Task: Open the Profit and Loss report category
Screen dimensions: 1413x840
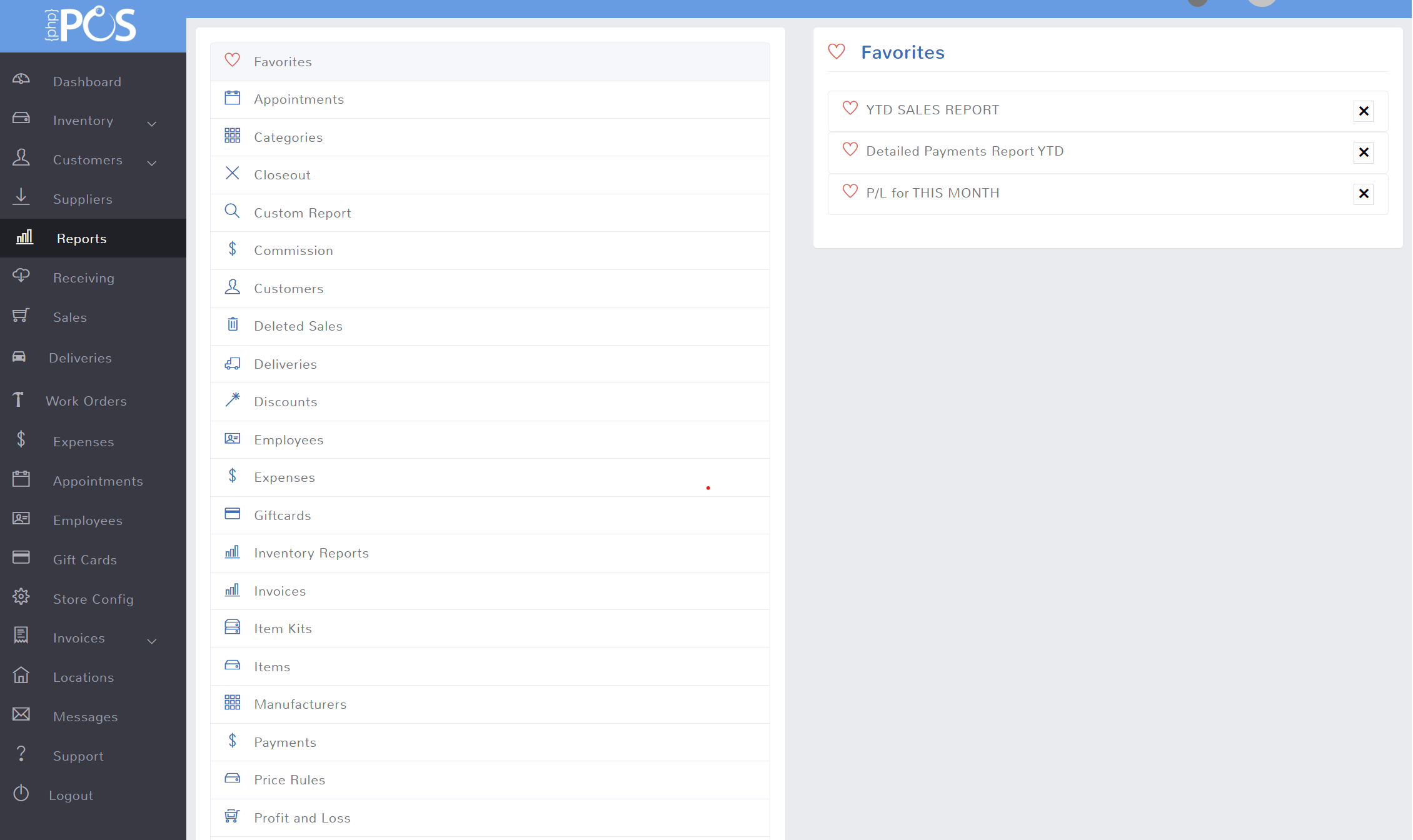Action: point(302,818)
